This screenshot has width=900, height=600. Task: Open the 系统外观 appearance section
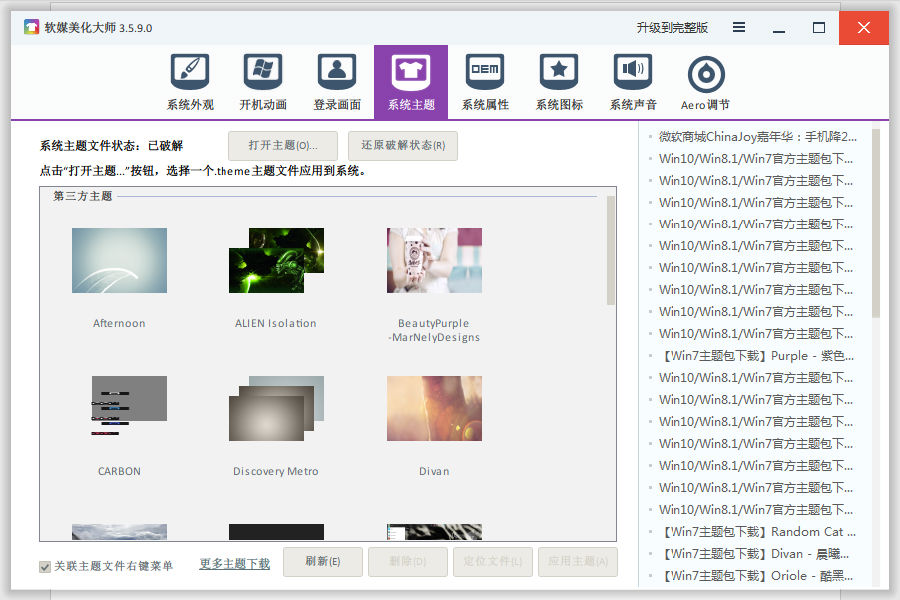(x=189, y=82)
